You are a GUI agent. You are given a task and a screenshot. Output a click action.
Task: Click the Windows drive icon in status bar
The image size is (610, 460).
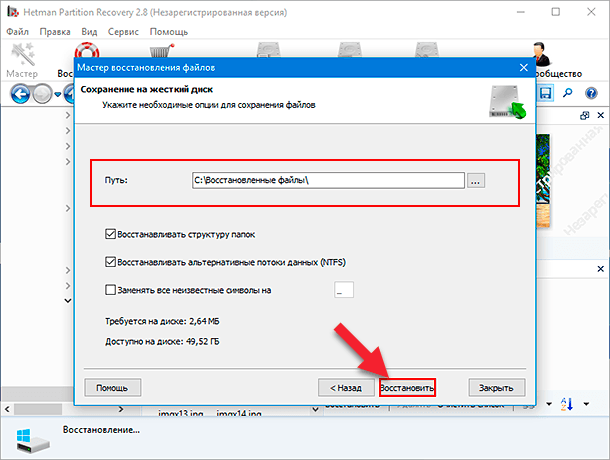33,441
